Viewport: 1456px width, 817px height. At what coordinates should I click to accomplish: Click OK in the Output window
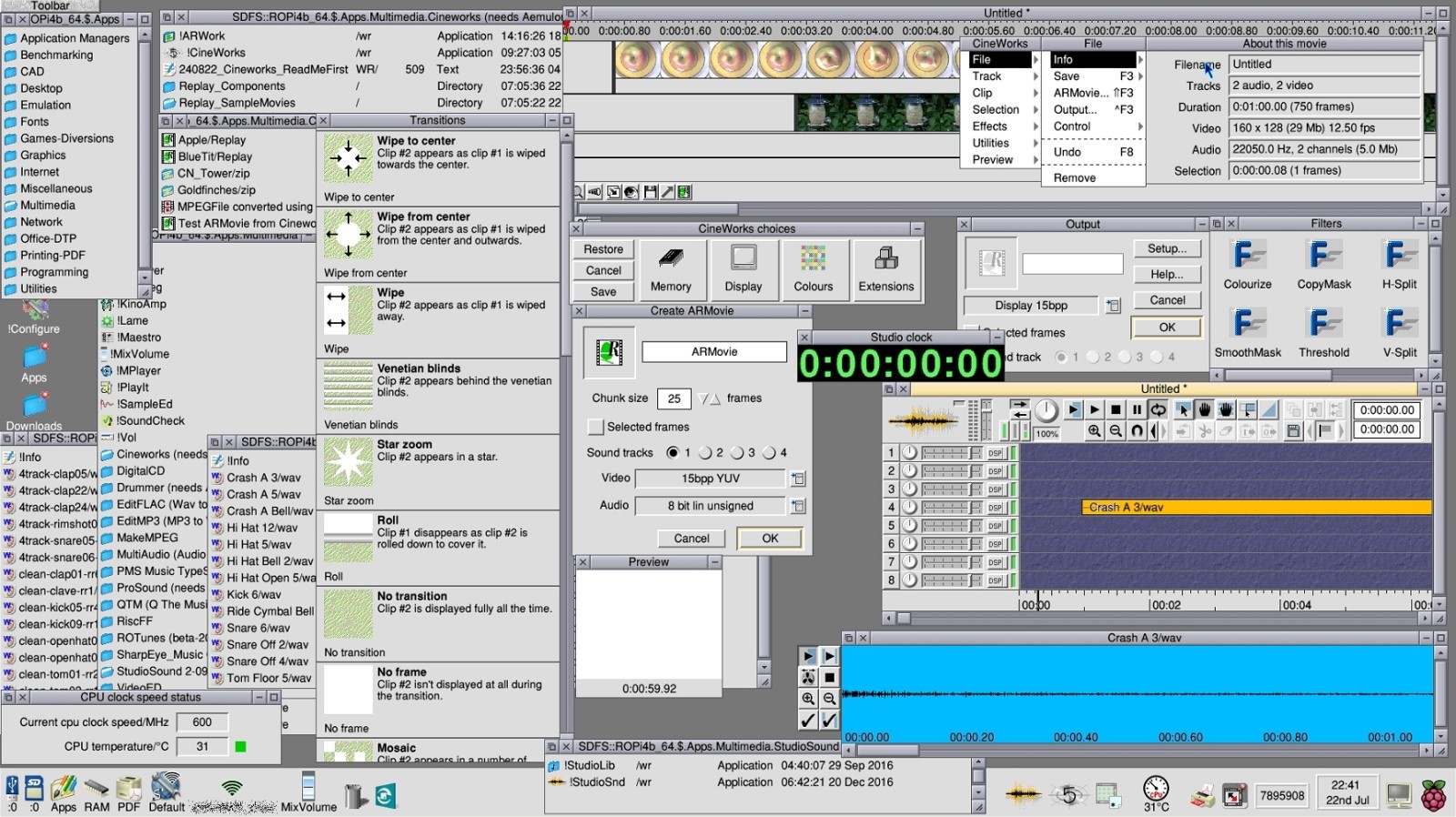click(x=1167, y=328)
